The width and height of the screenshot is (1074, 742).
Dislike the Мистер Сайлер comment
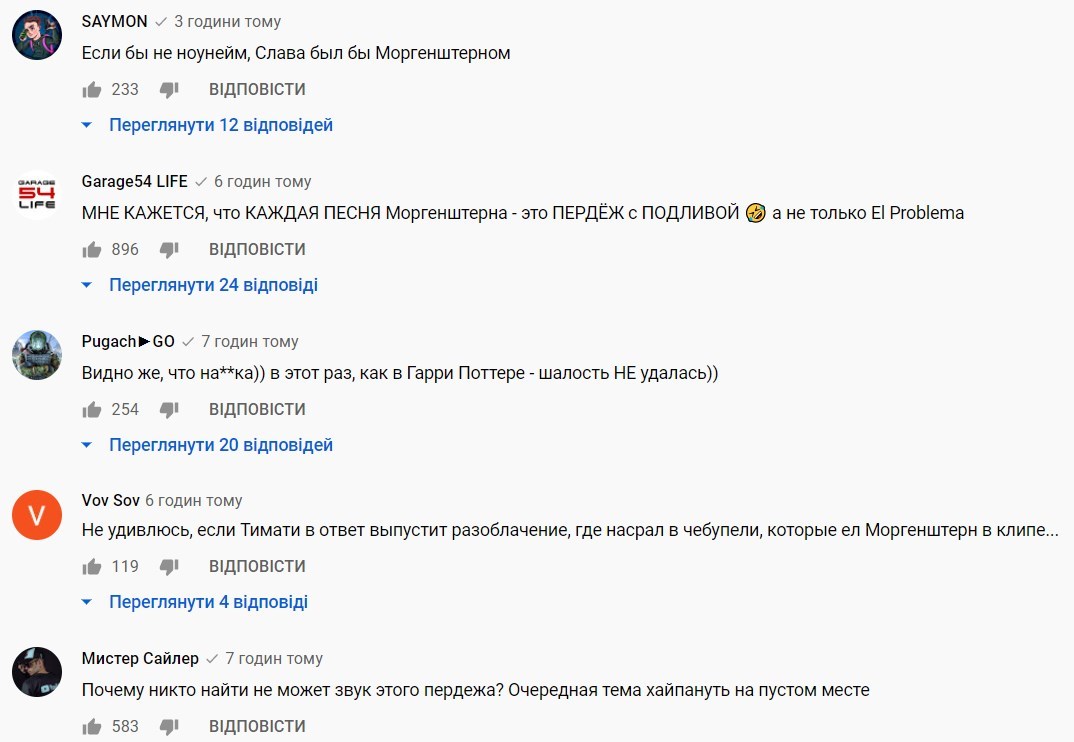(169, 727)
